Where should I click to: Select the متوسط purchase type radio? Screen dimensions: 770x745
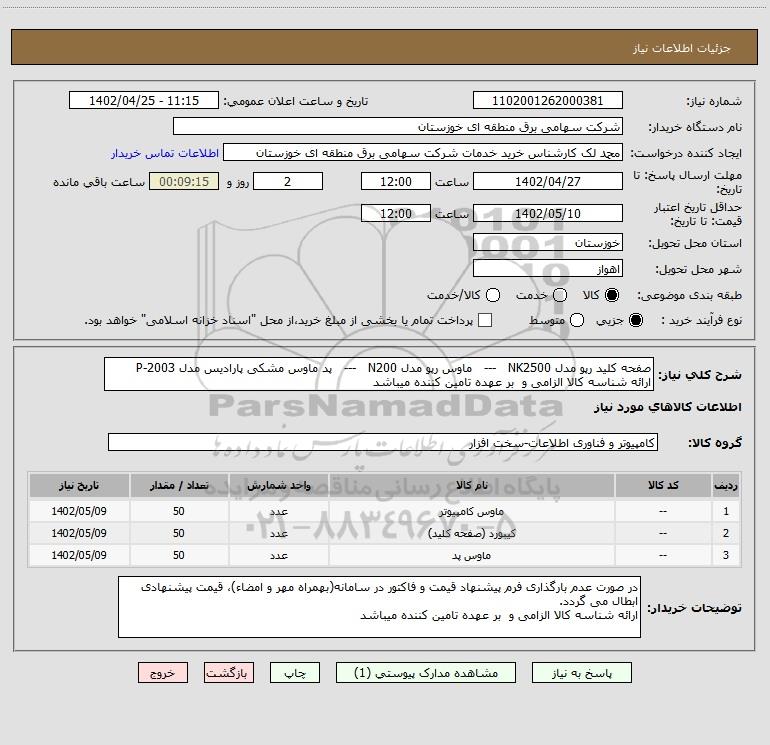point(577,320)
